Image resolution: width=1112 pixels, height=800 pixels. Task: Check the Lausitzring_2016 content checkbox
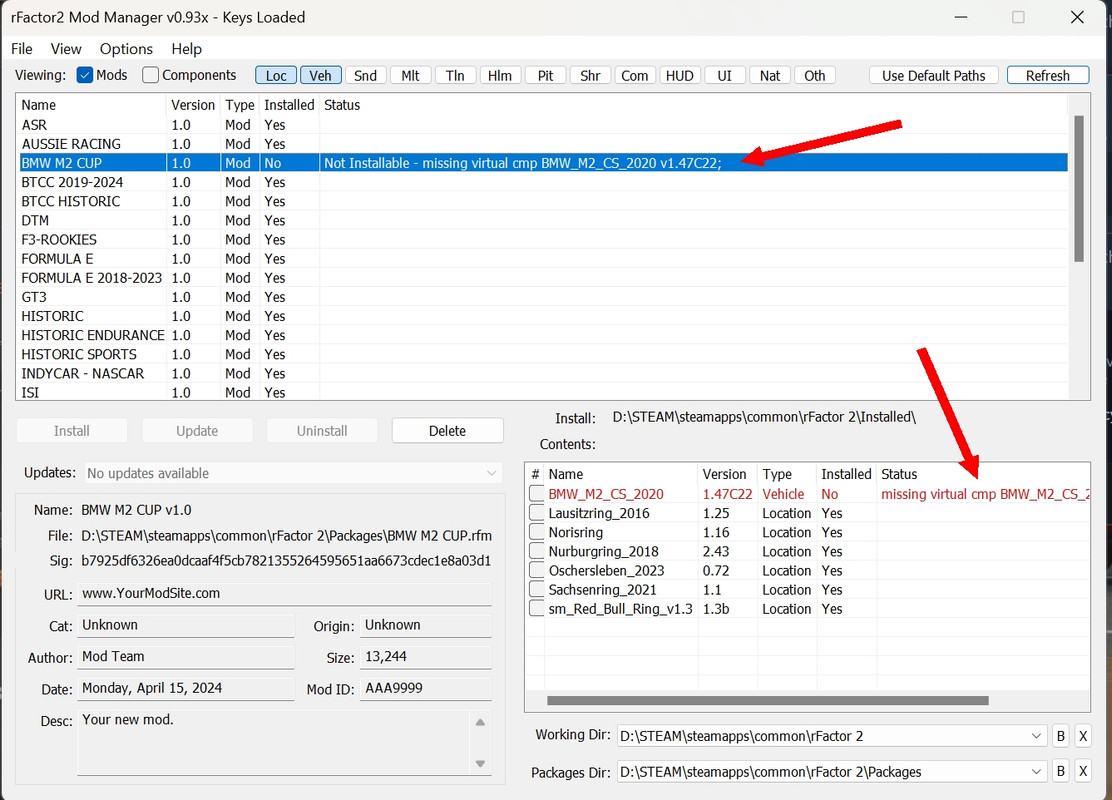pos(537,513)
